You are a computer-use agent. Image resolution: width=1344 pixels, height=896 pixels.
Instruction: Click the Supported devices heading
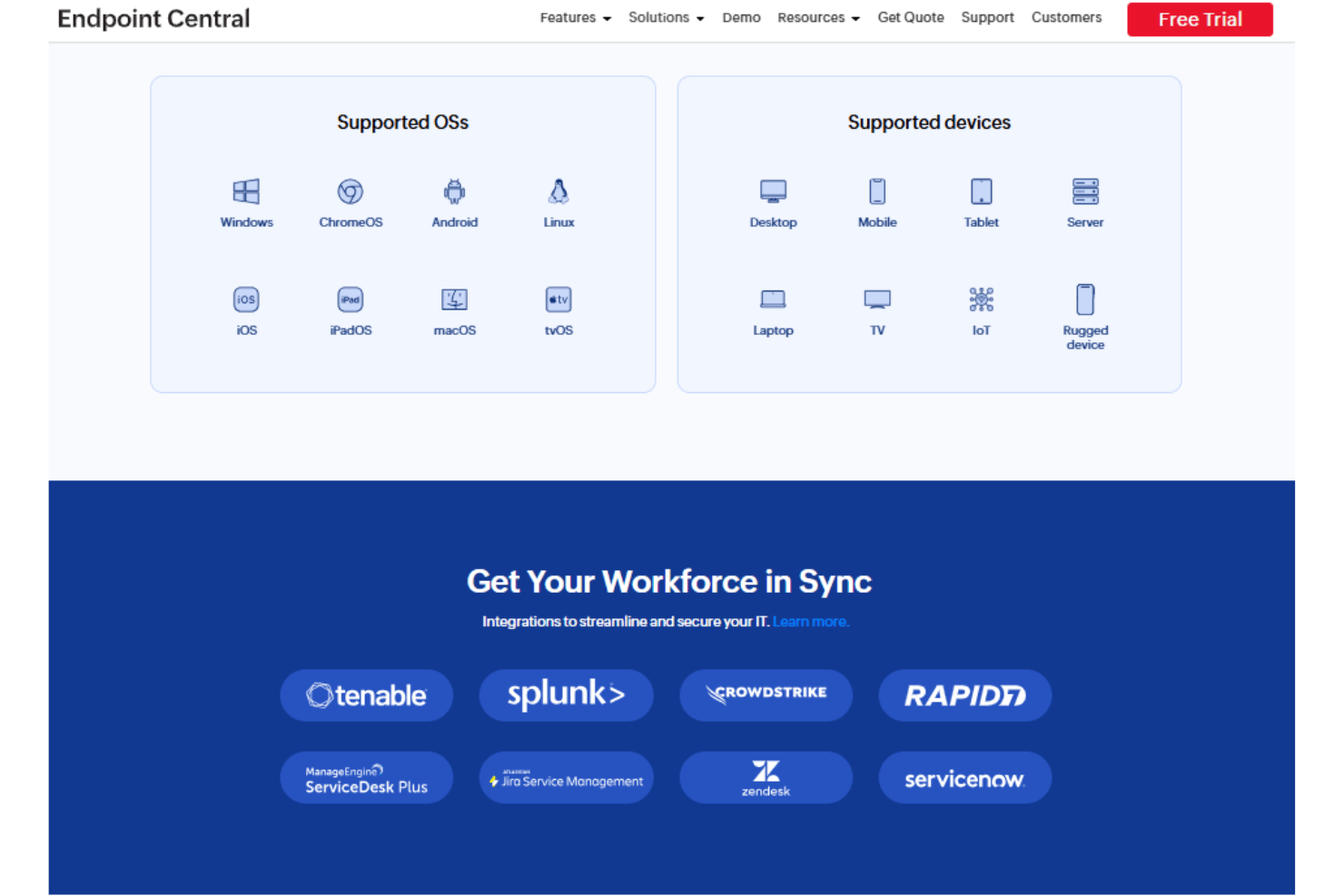pos(929,123)
